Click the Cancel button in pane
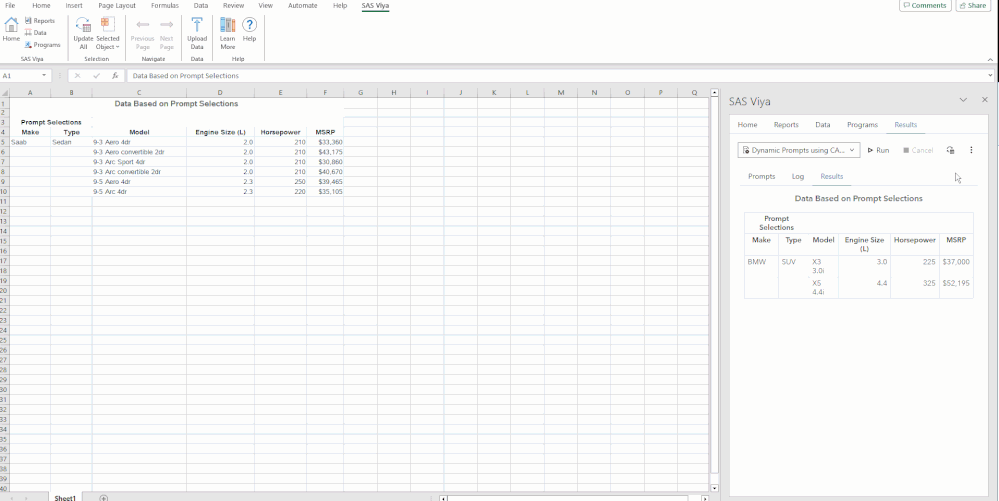 tap(918, 150)
